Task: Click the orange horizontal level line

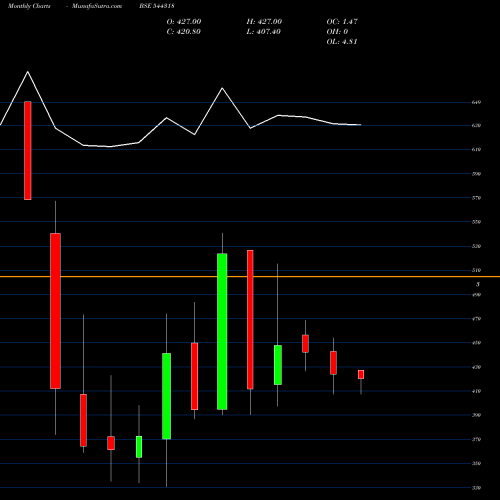Action: (250, 277)
